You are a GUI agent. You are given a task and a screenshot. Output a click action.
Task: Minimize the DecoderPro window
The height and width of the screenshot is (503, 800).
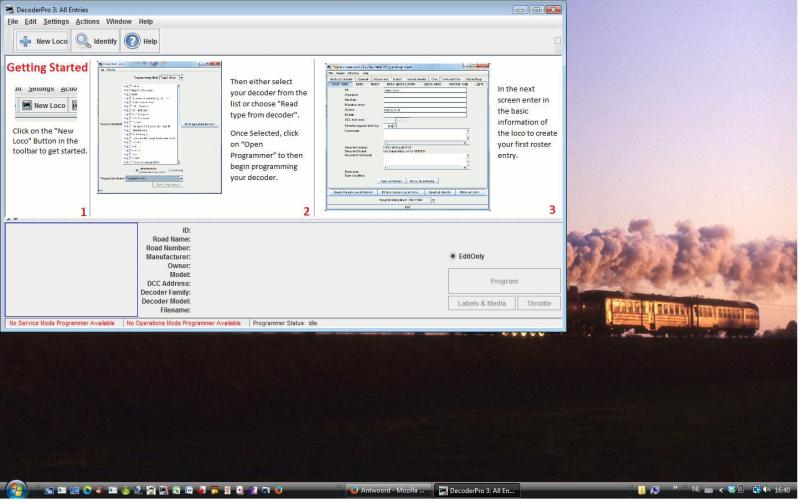coord(520,9)
